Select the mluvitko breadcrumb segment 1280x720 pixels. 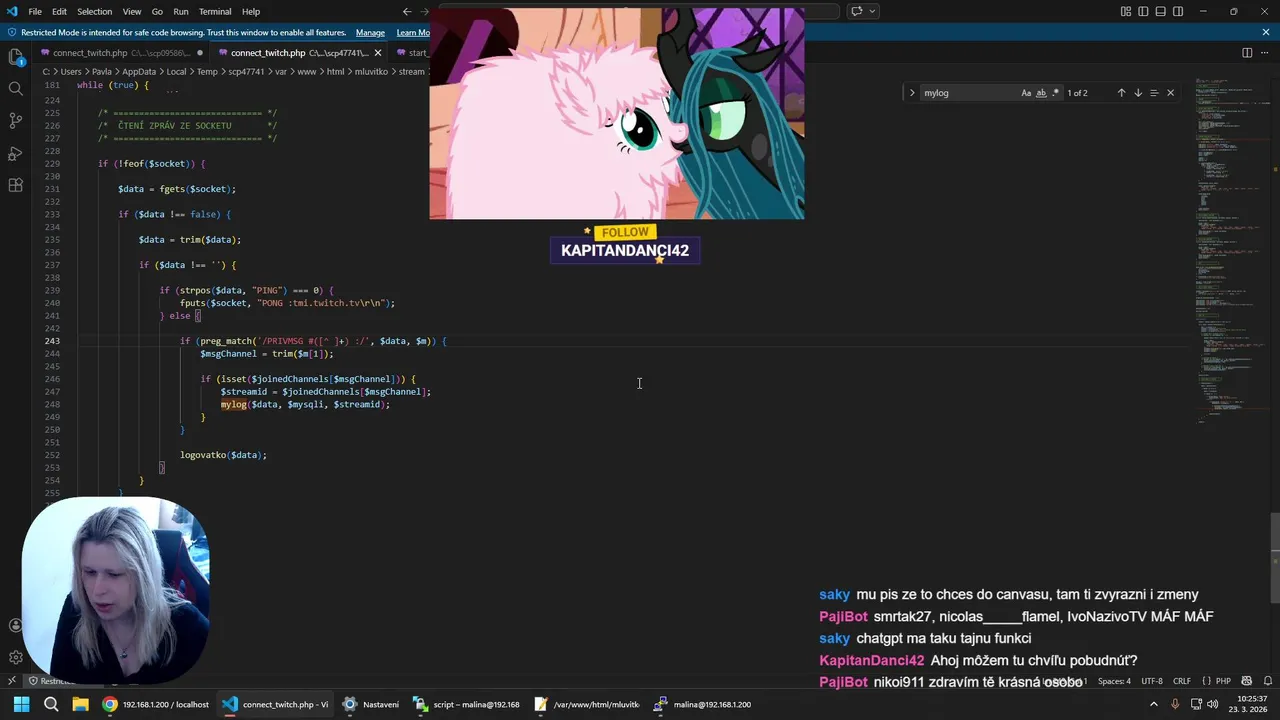(x=371, y=72)
